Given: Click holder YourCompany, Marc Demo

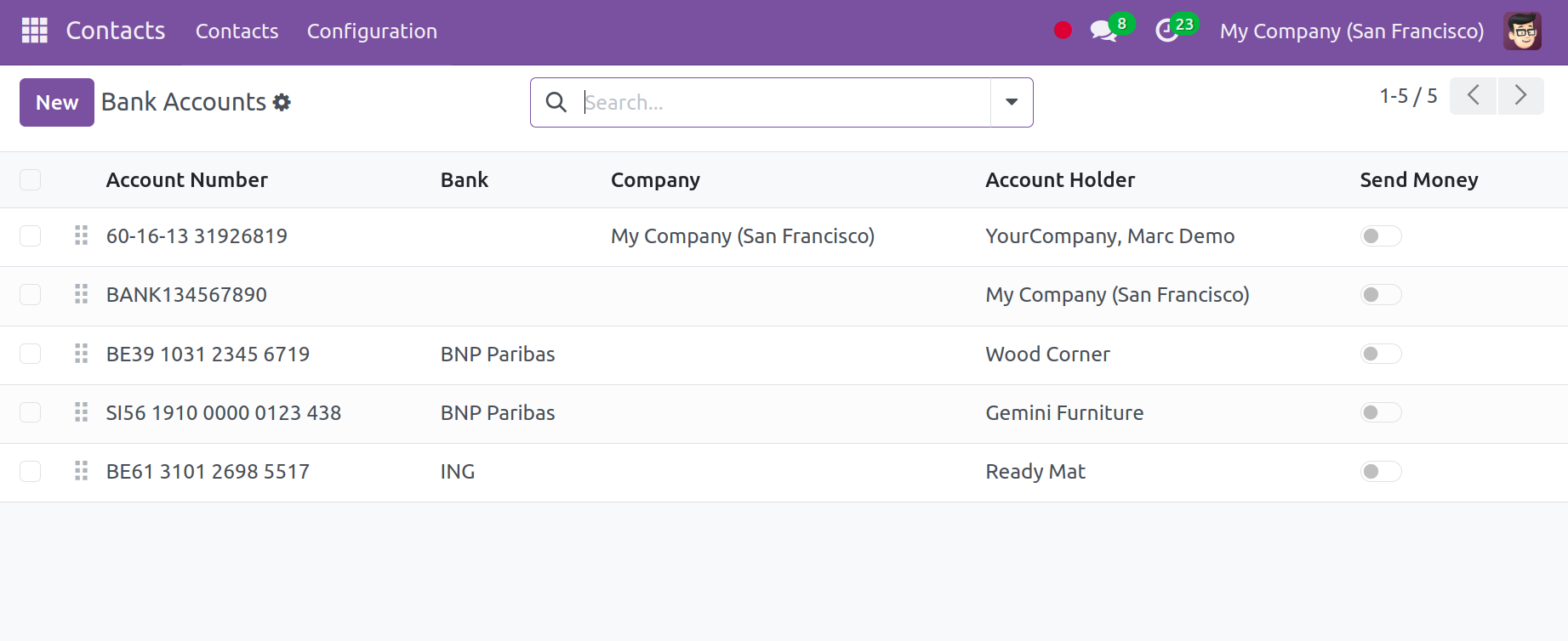Looking at the screenshot, I should tap(1110, 236).
